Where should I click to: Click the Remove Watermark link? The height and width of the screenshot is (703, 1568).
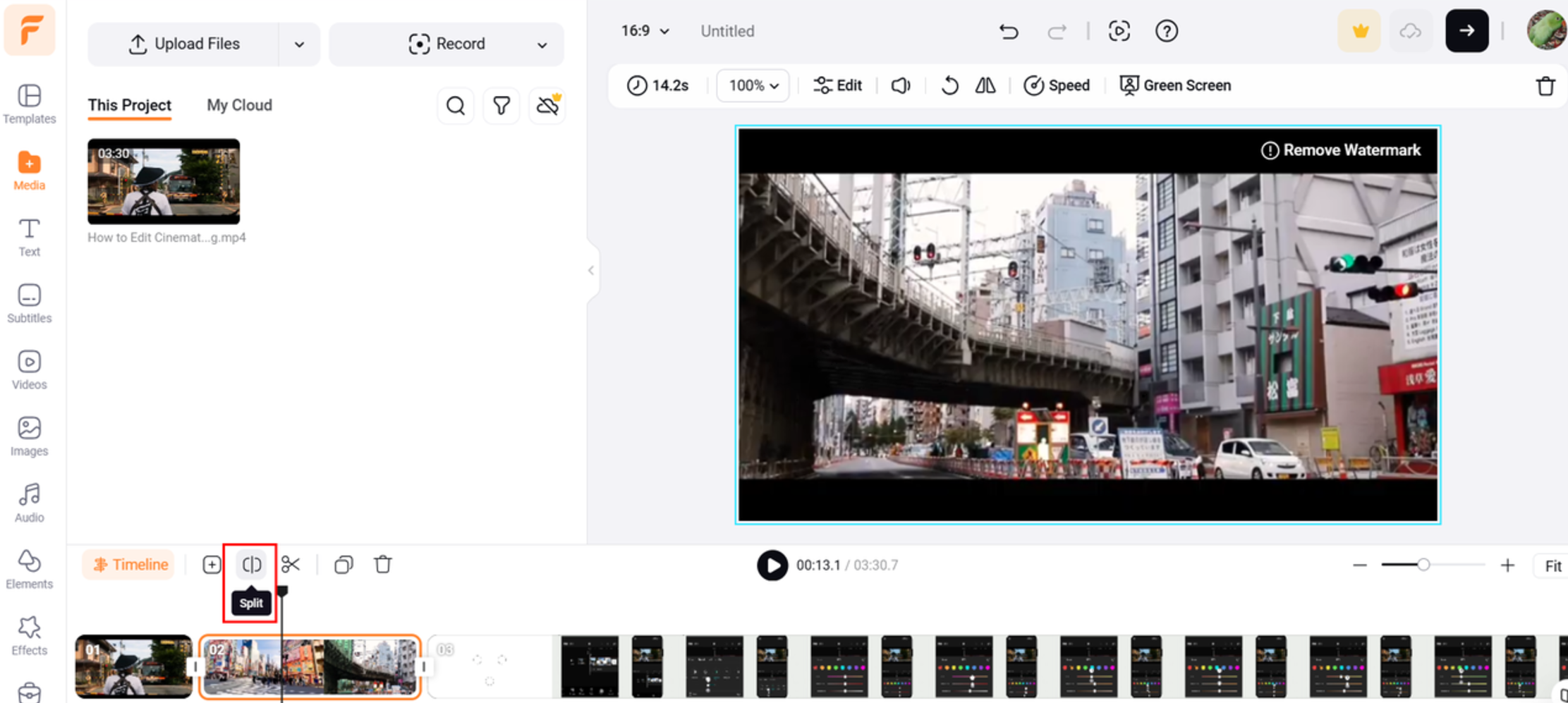[1341, 149]
